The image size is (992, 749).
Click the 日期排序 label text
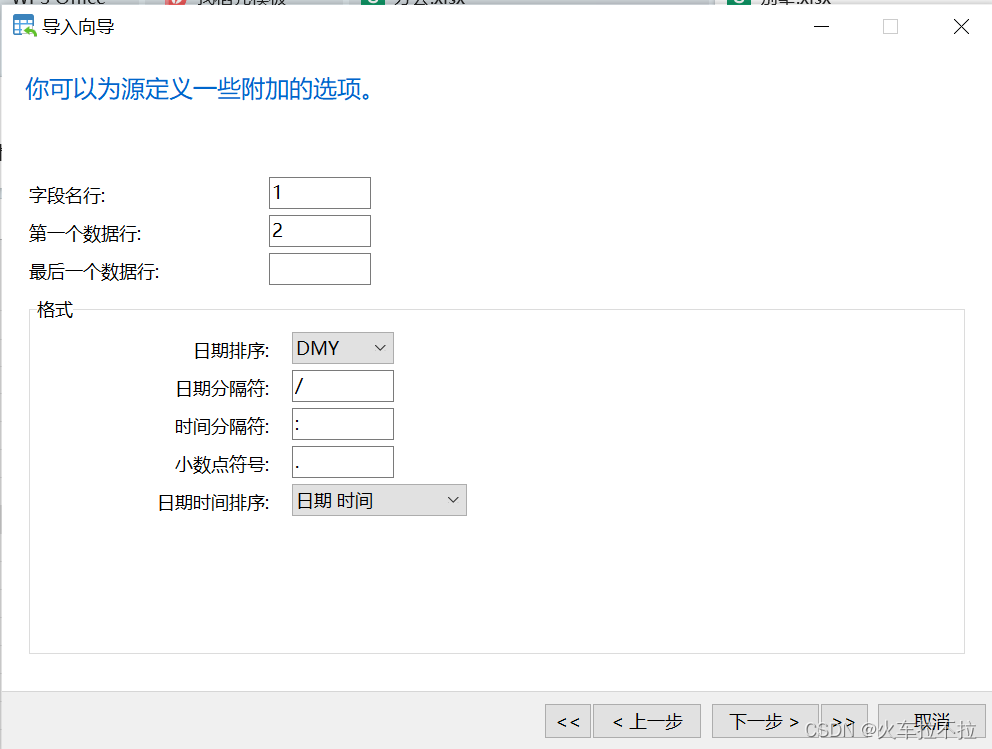(x=232, y=350)
